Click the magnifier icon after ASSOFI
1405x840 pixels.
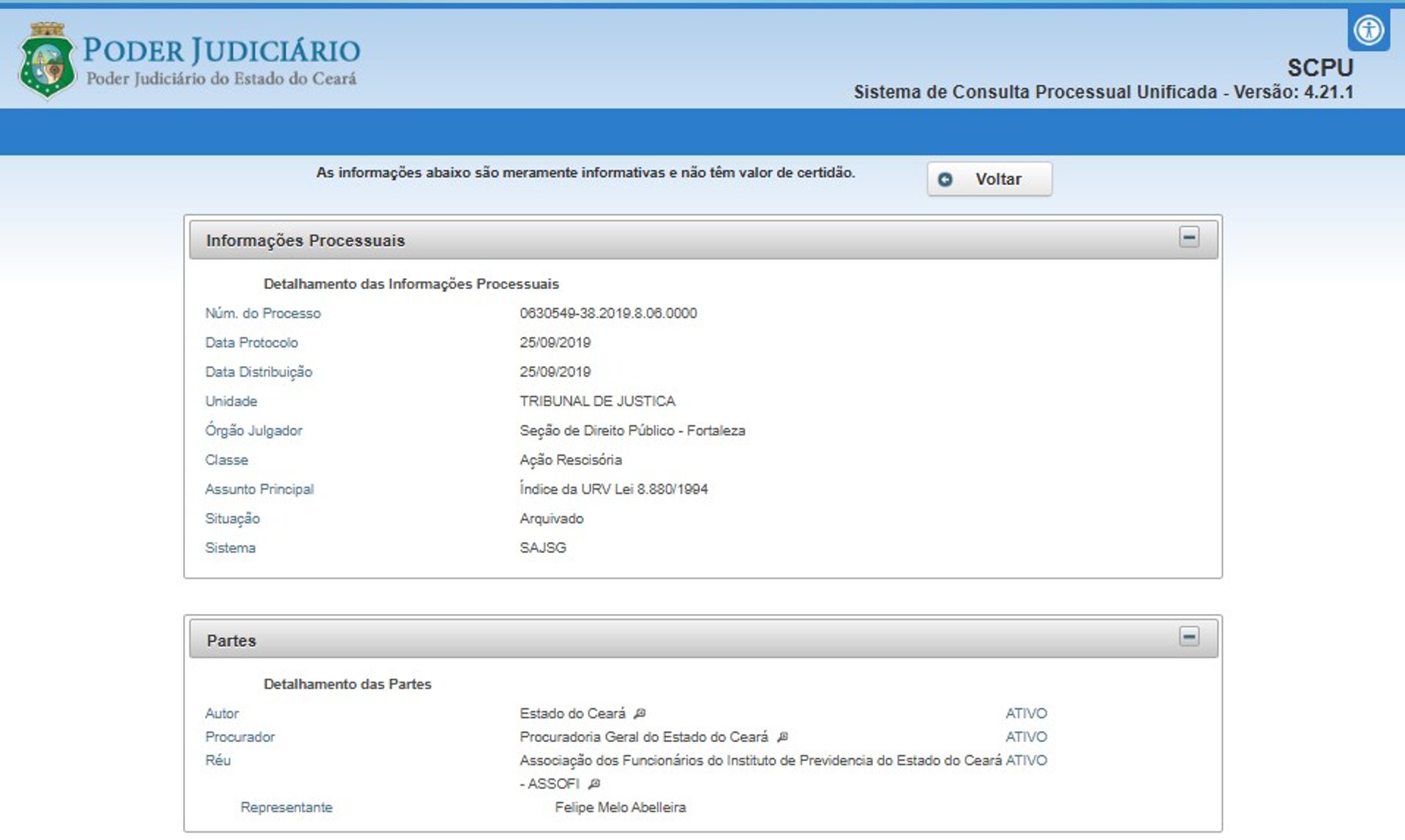[594, 784]
